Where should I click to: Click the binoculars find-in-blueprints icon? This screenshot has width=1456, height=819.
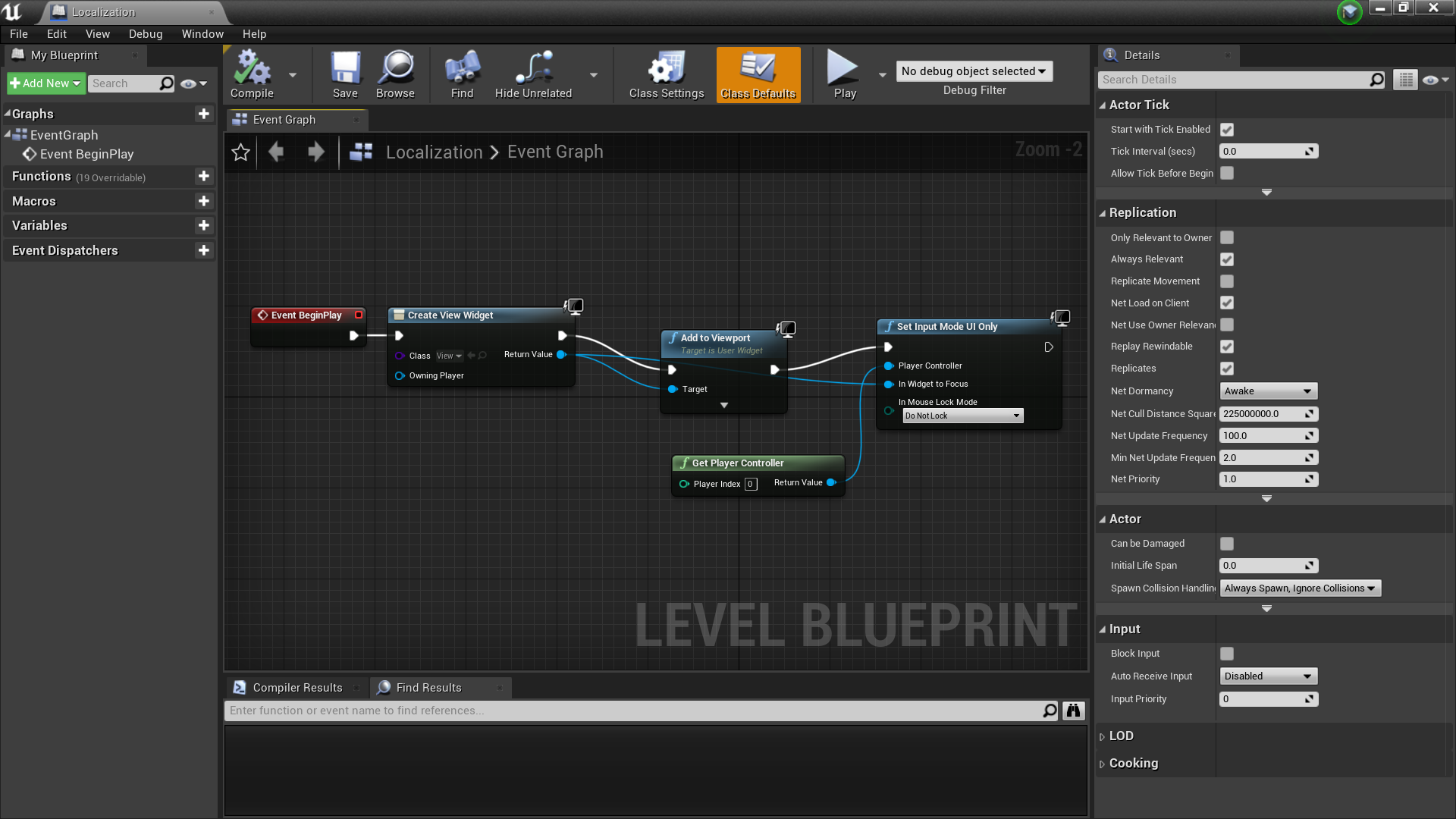tap(1073, 711)
